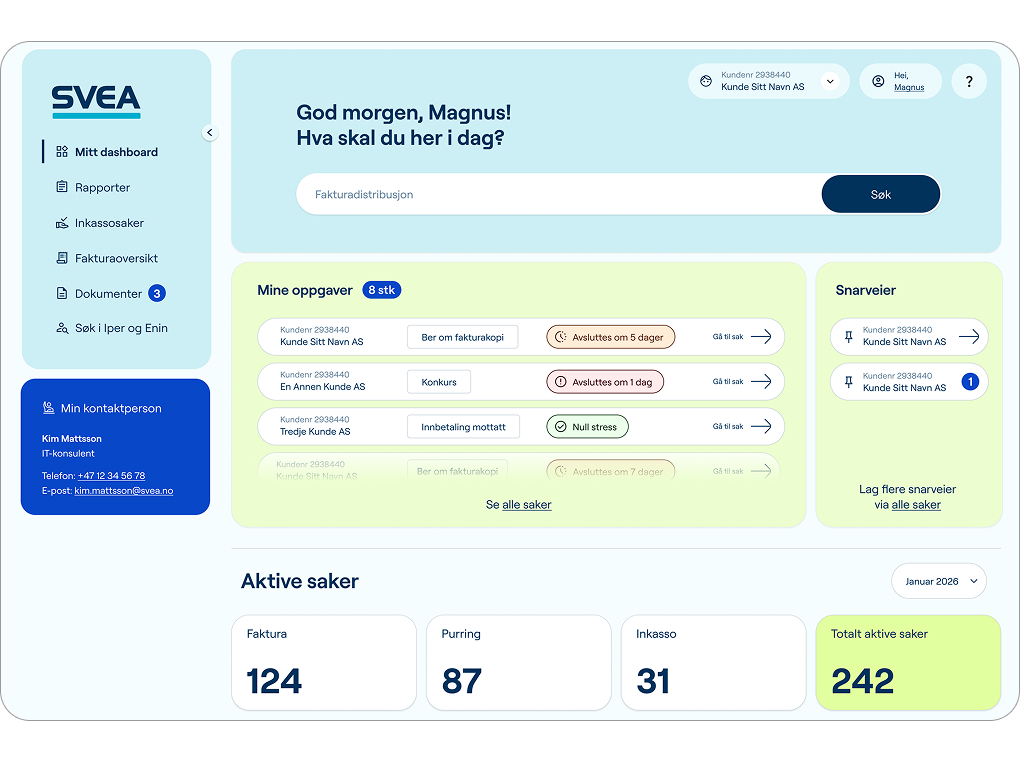Click the SVEA logo
Screen dimensions: 1024x768
pos(96,101)
